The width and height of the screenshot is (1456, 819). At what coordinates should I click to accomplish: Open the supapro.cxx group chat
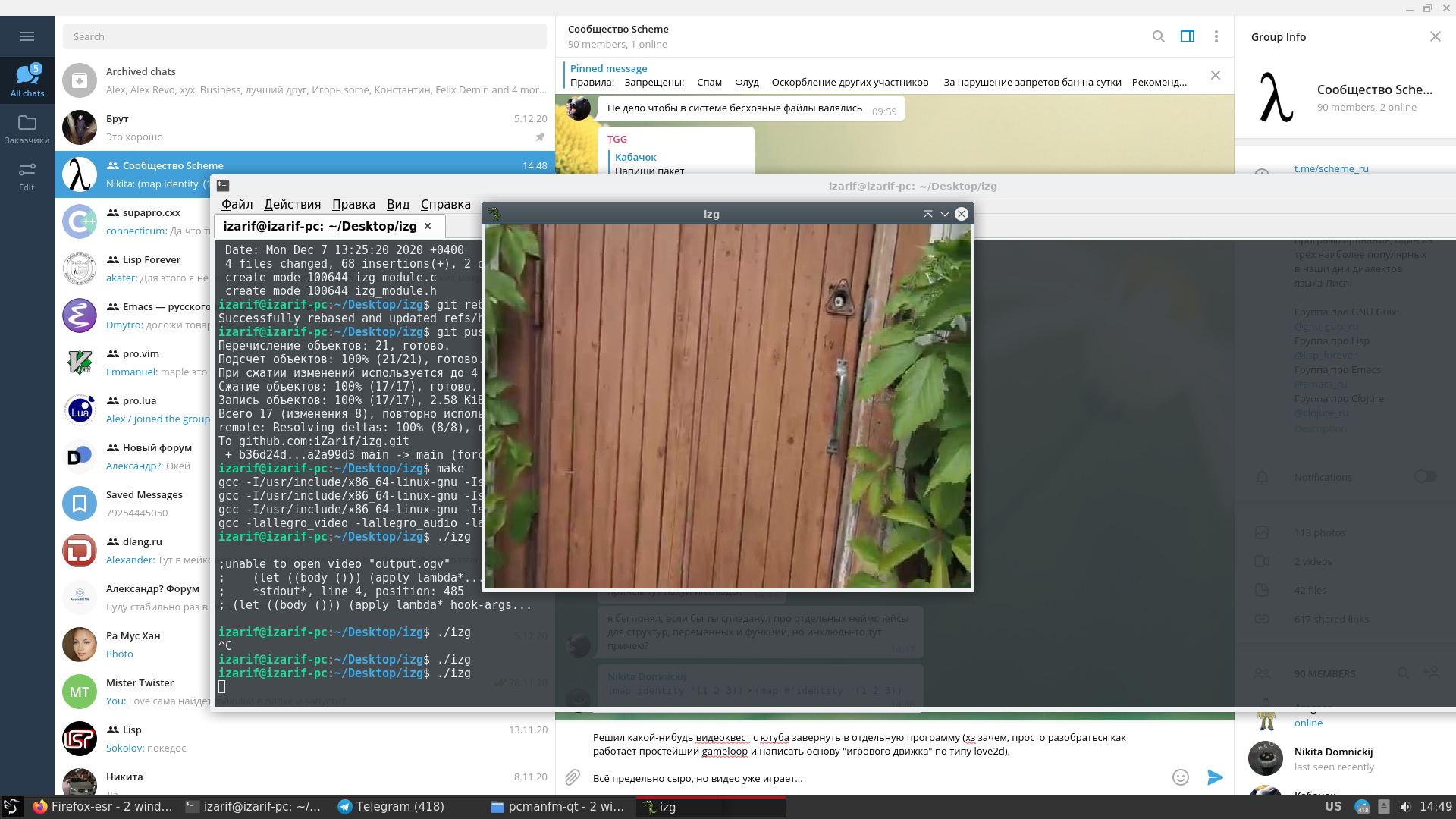pos(133,221)
